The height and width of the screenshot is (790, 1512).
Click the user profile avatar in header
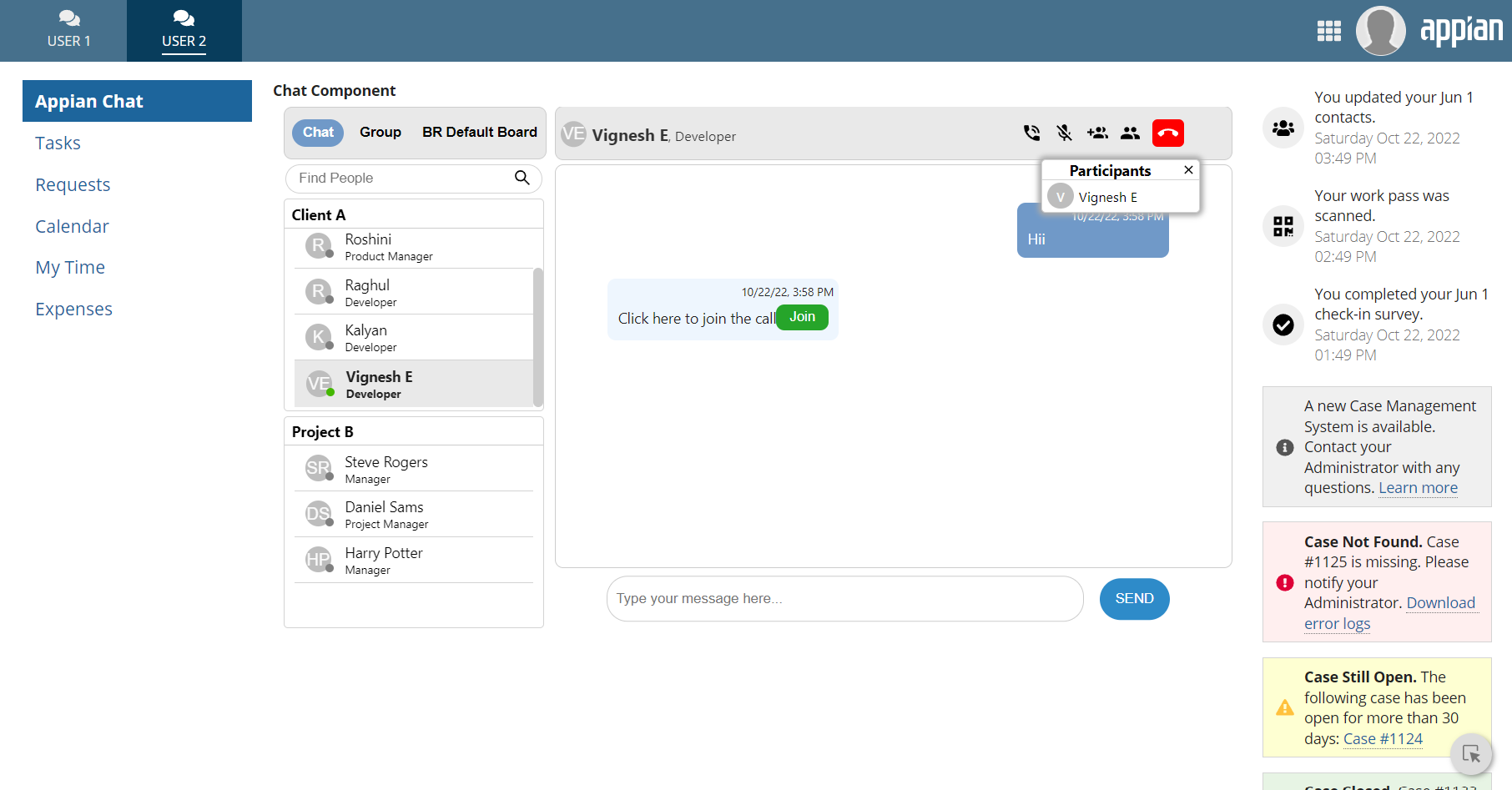pyautogui.click(x=1380, y=31)
